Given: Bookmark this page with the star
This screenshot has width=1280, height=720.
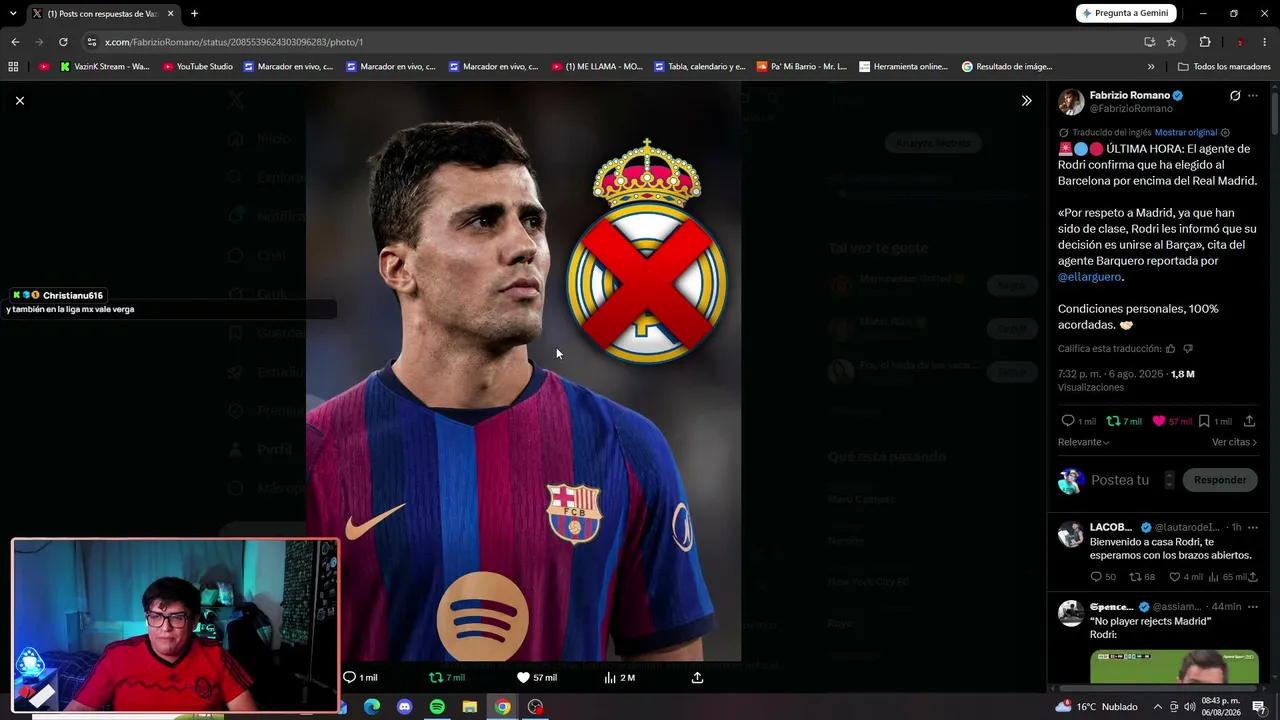Looking at the screenshot, I should (x=1171, y=42).
